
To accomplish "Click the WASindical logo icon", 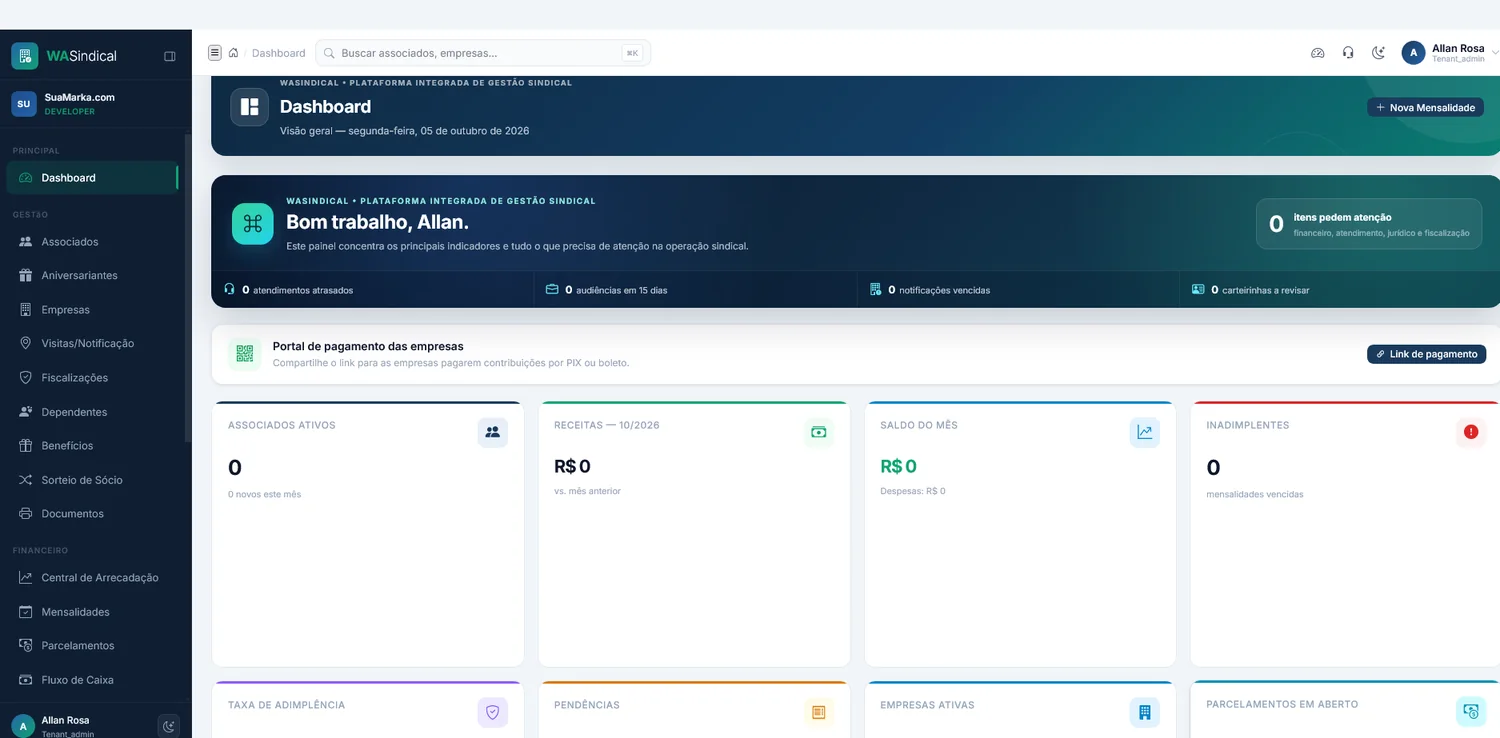I will click(x=25, y=56).
